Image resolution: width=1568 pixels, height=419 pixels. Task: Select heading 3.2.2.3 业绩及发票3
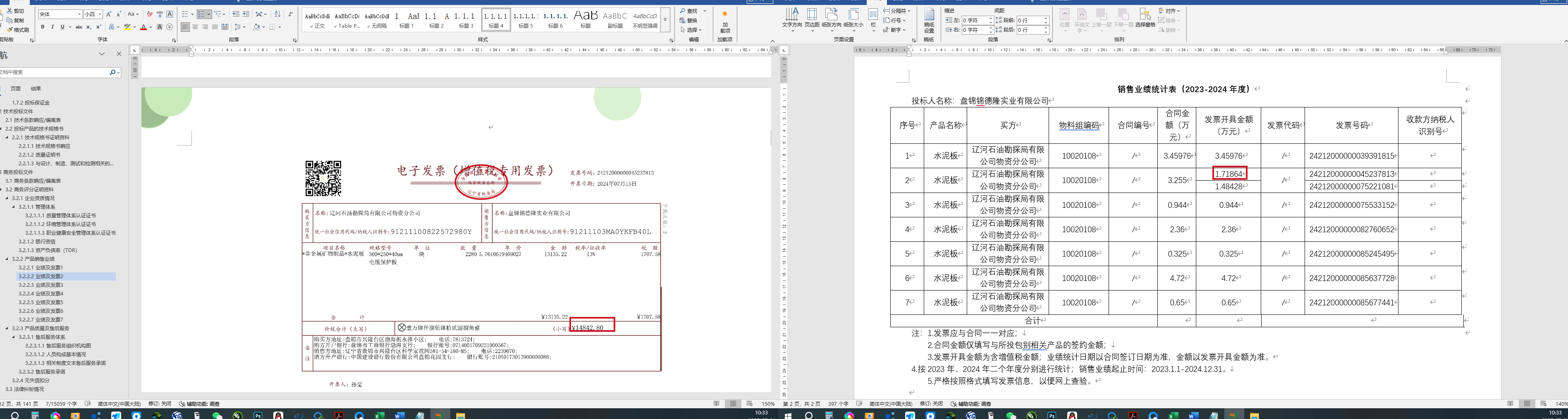(x=40, y=285)
